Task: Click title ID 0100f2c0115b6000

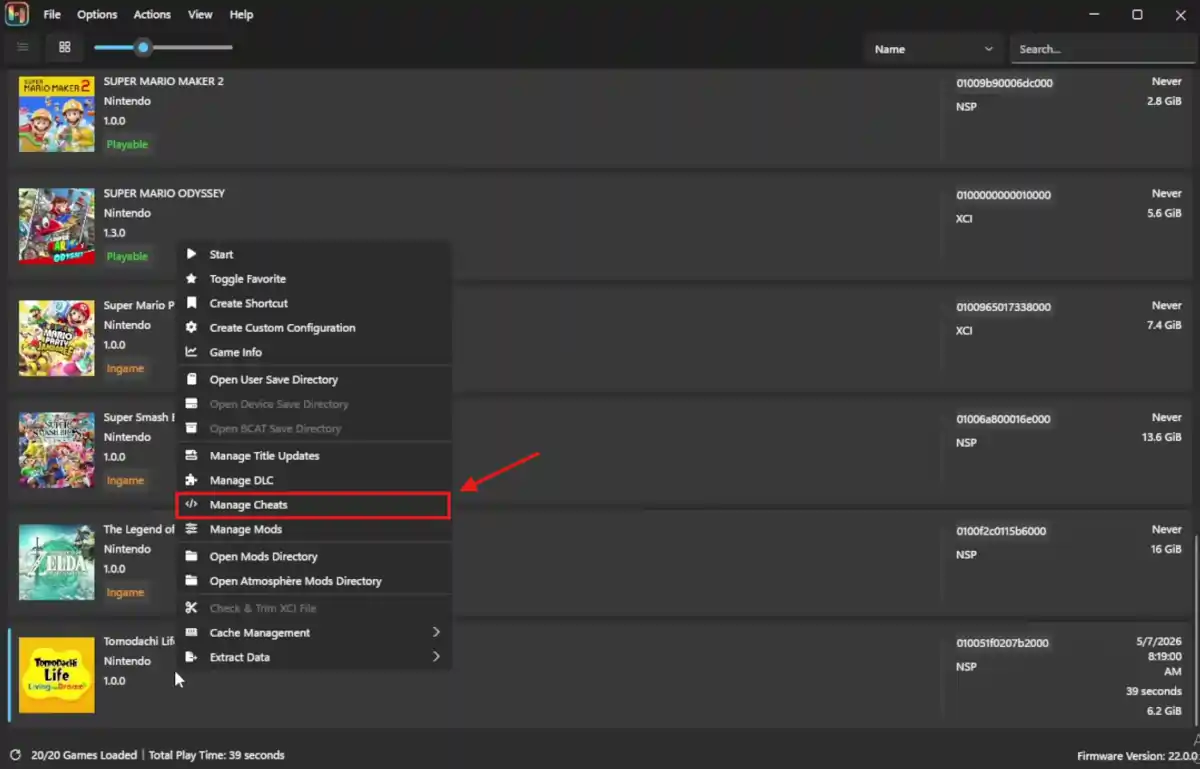Action: pos(1001,531)
